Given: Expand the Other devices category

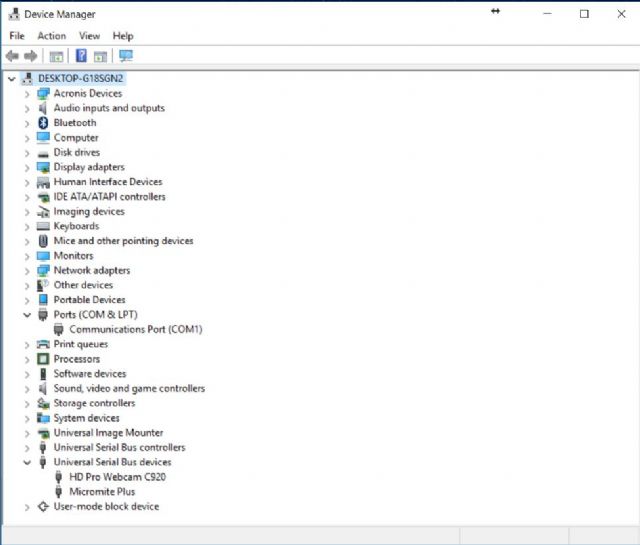Looking at the screenshot, I should tap(27, 285).
